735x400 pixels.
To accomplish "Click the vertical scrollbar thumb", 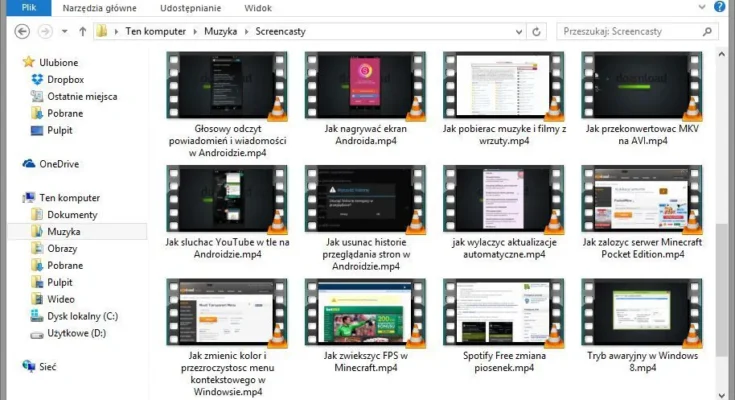I will (x=721, y=290).
